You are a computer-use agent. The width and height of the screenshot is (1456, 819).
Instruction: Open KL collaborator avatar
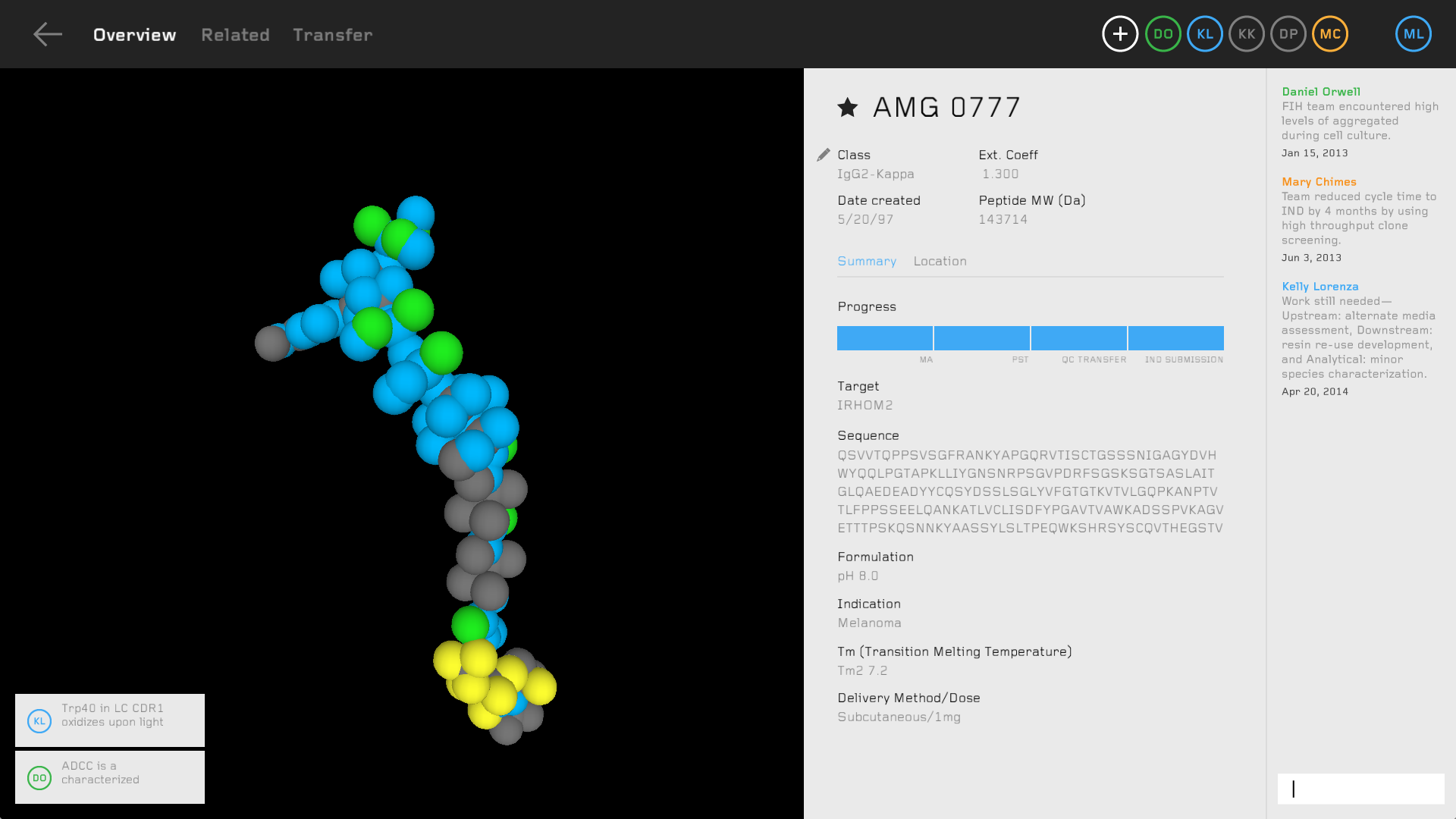(x=1204, y=33)
